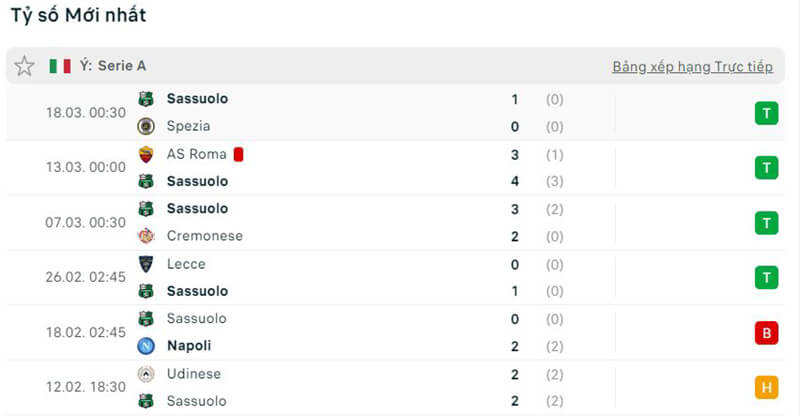Click the Lecce club crest
Image resolution: width=800 pixels, height=416 pixels.
click(x=147, y=264)
